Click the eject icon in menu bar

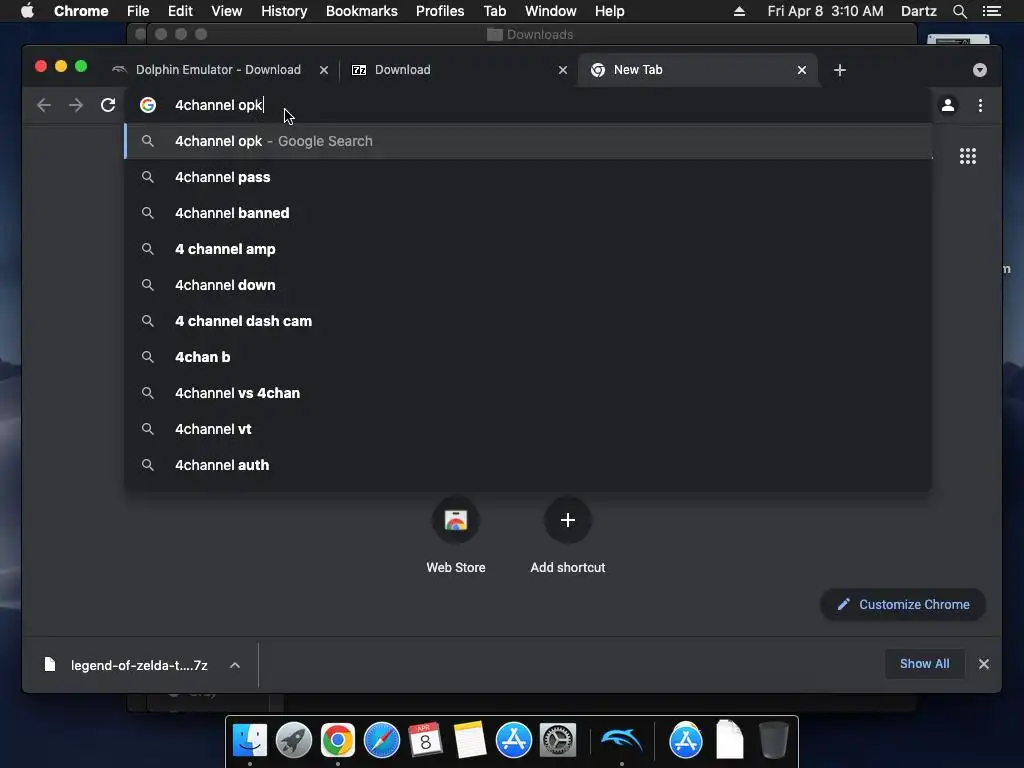pos(739,11)
